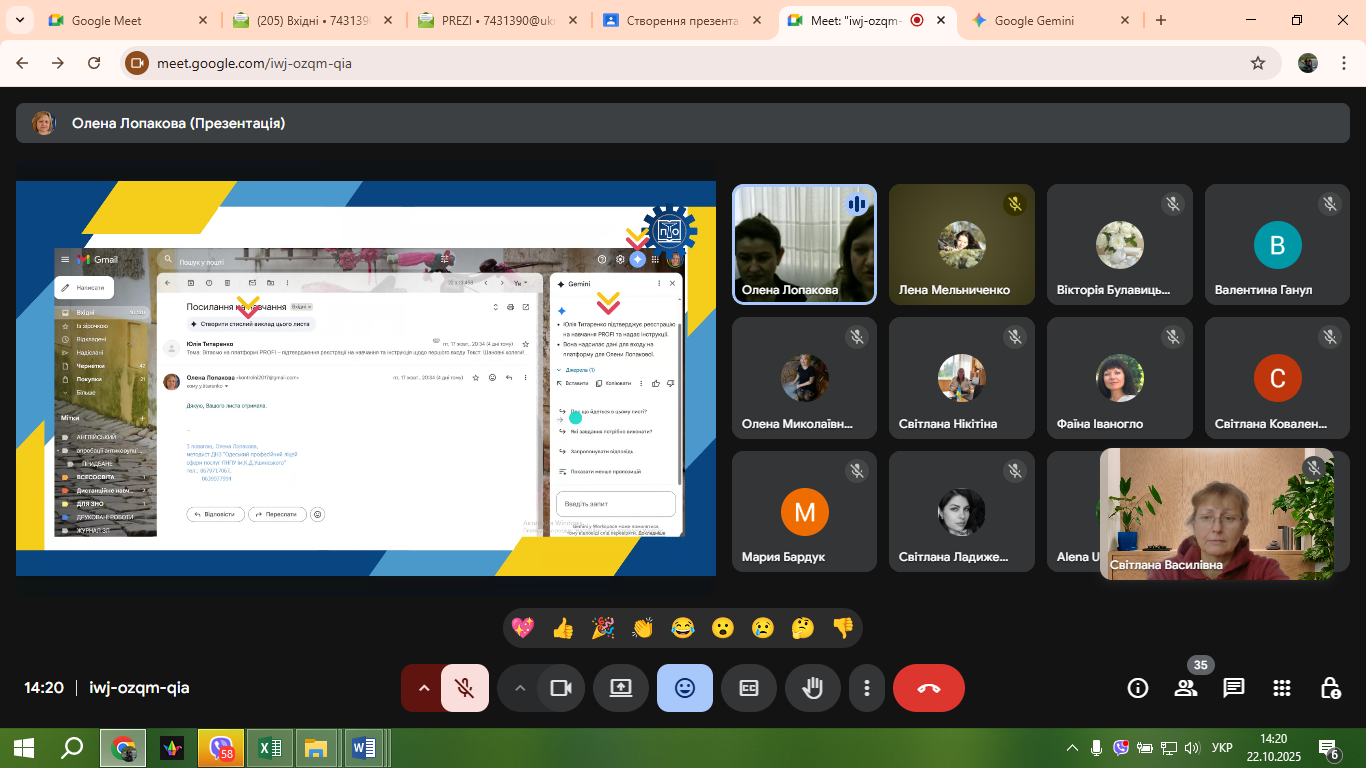Open the more options three-dot menu

point(866,688)
